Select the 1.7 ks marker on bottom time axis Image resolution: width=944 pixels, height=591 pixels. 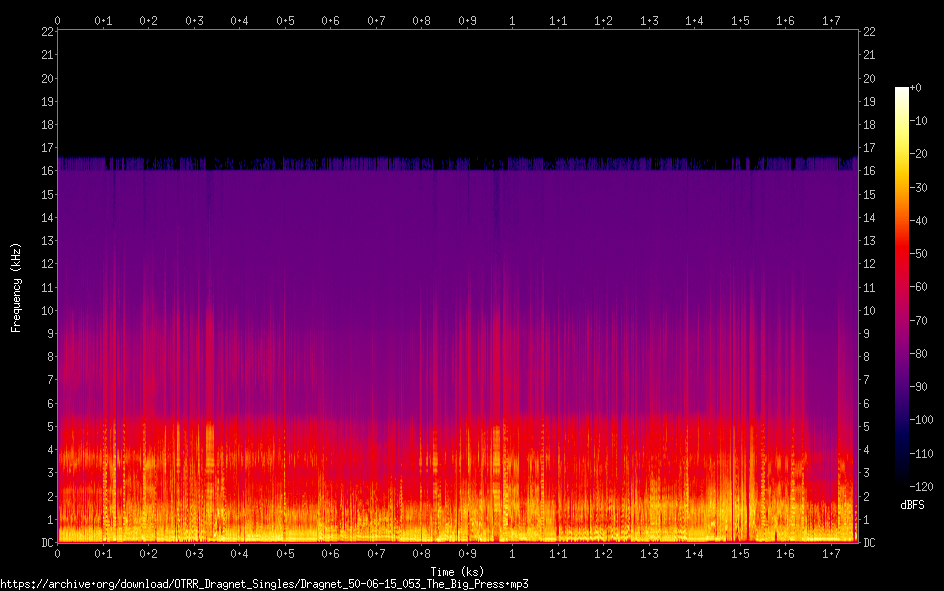click(831, 553)
